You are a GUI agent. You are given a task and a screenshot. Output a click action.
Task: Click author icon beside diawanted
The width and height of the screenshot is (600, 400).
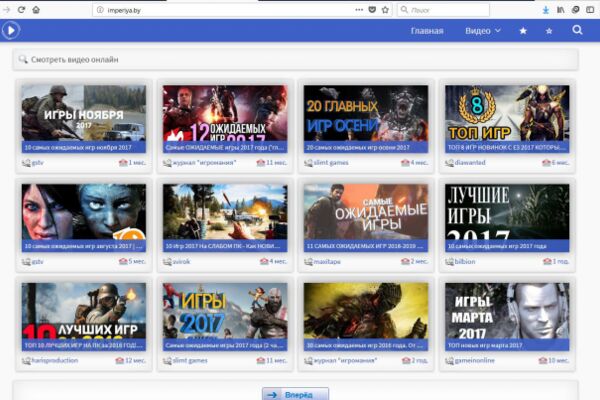[x=450, y=163]
